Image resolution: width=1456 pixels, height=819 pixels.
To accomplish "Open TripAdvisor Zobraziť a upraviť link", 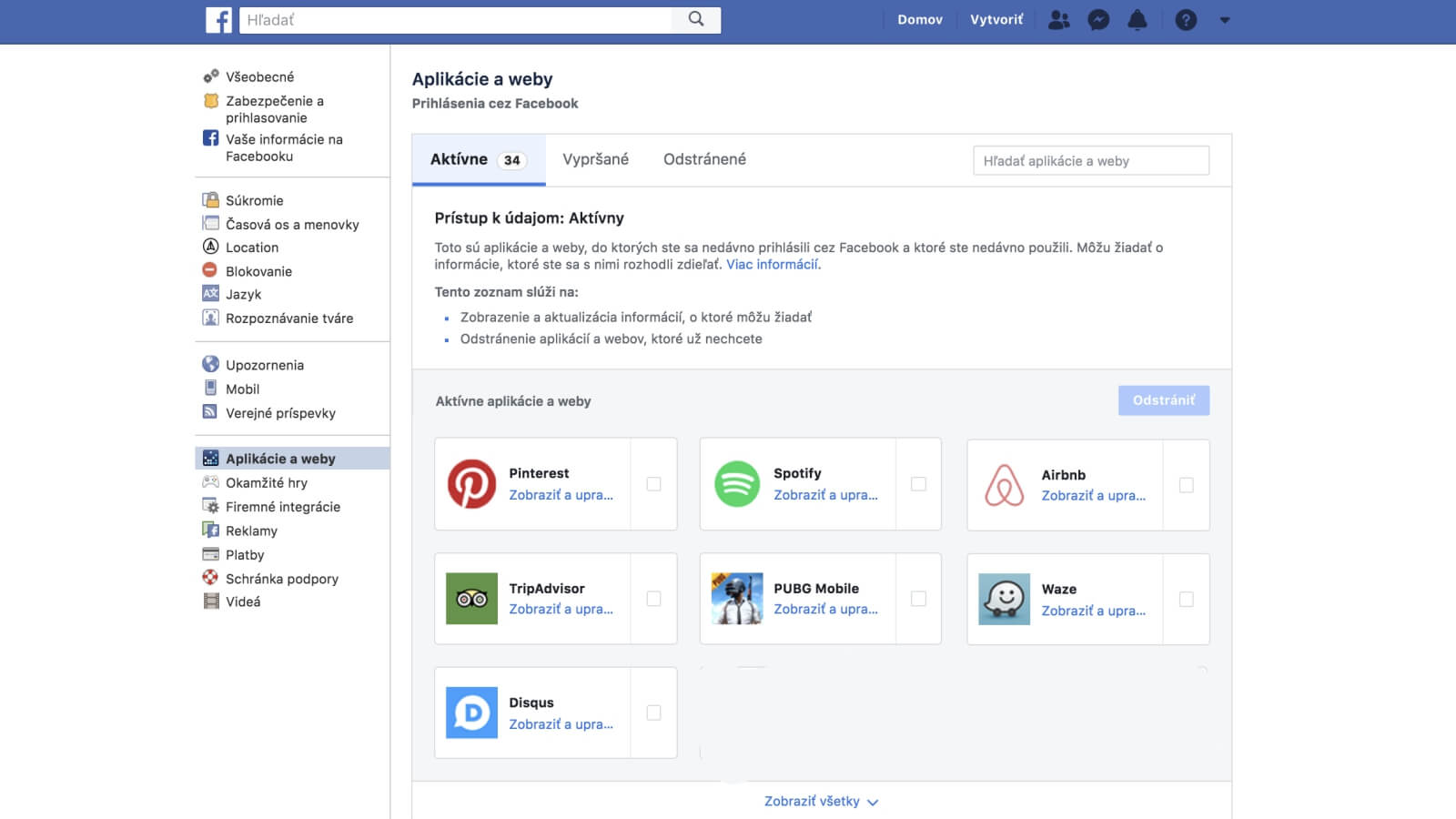I will coord(561,610).
